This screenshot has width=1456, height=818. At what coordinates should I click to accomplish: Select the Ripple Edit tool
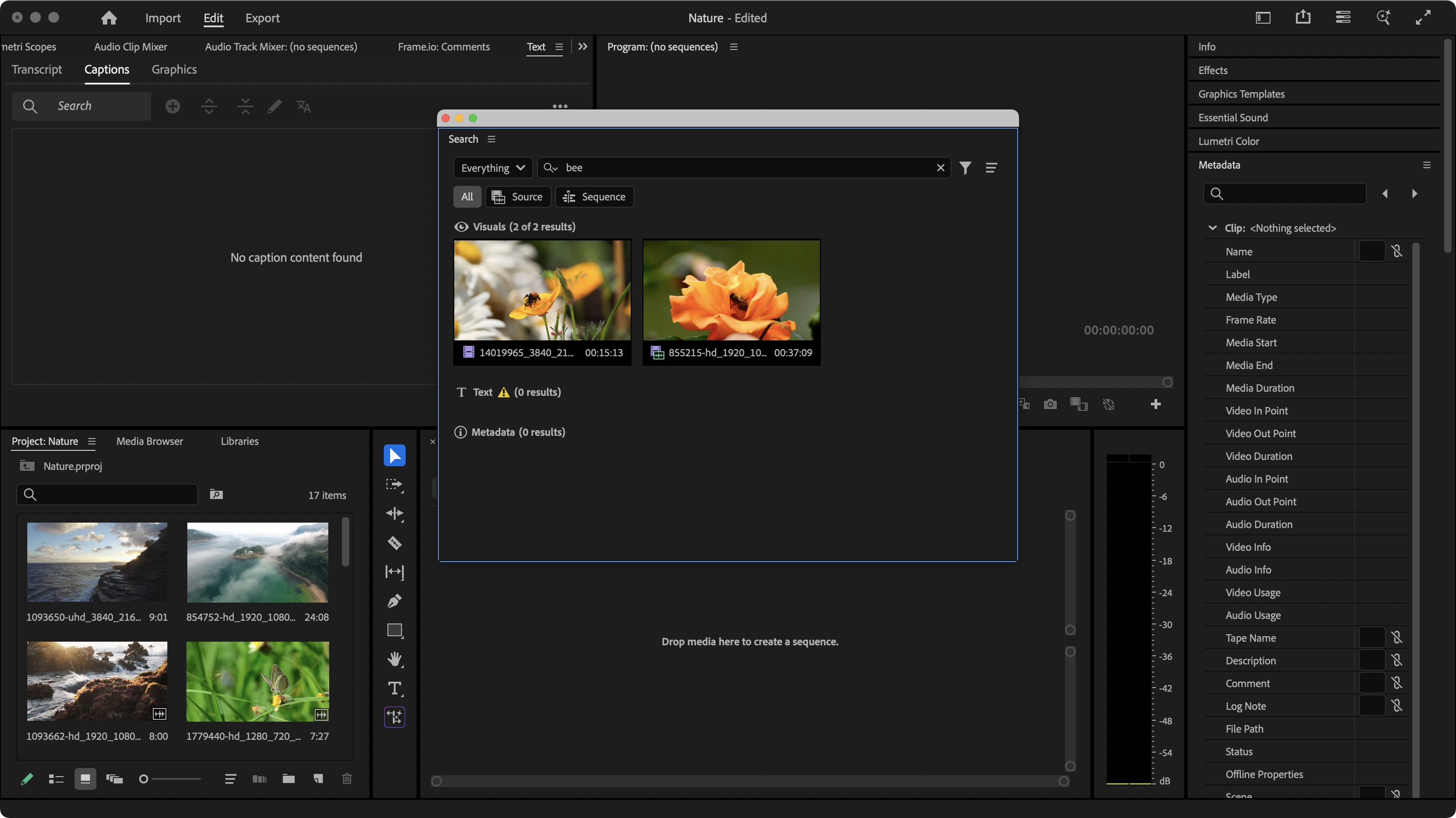coord(395,514)
